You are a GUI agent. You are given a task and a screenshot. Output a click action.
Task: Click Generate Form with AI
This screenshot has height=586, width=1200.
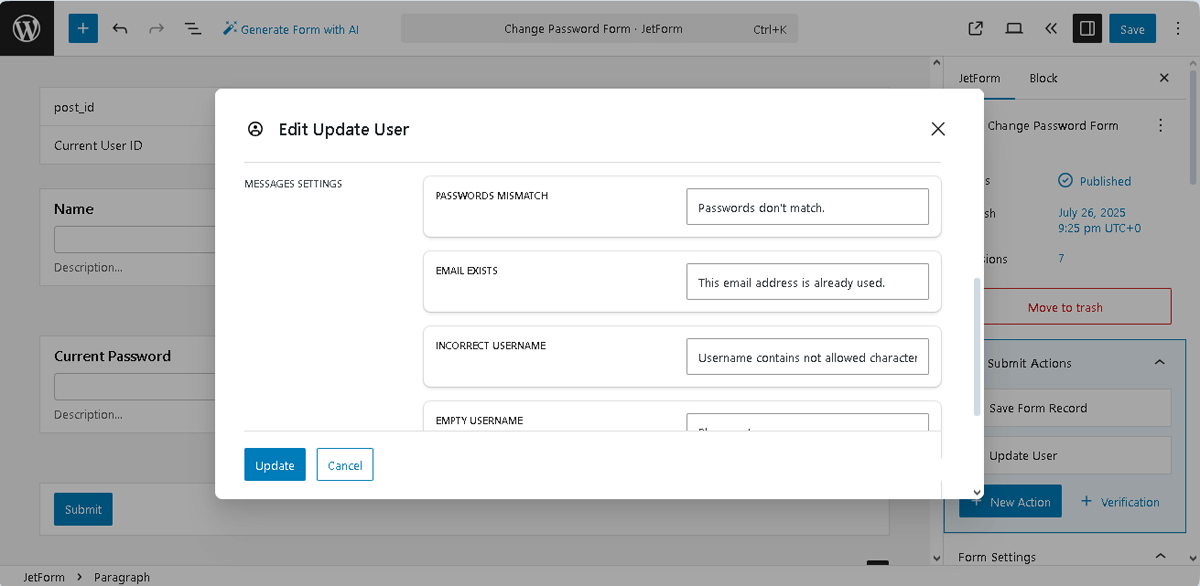(x=290, y=29)
